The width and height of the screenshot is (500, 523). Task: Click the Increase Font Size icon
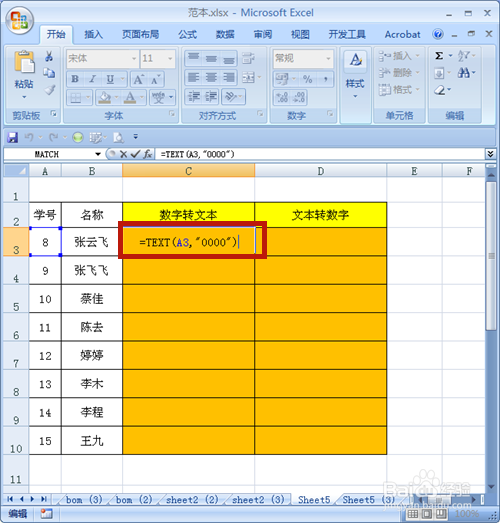click(138, 79)
